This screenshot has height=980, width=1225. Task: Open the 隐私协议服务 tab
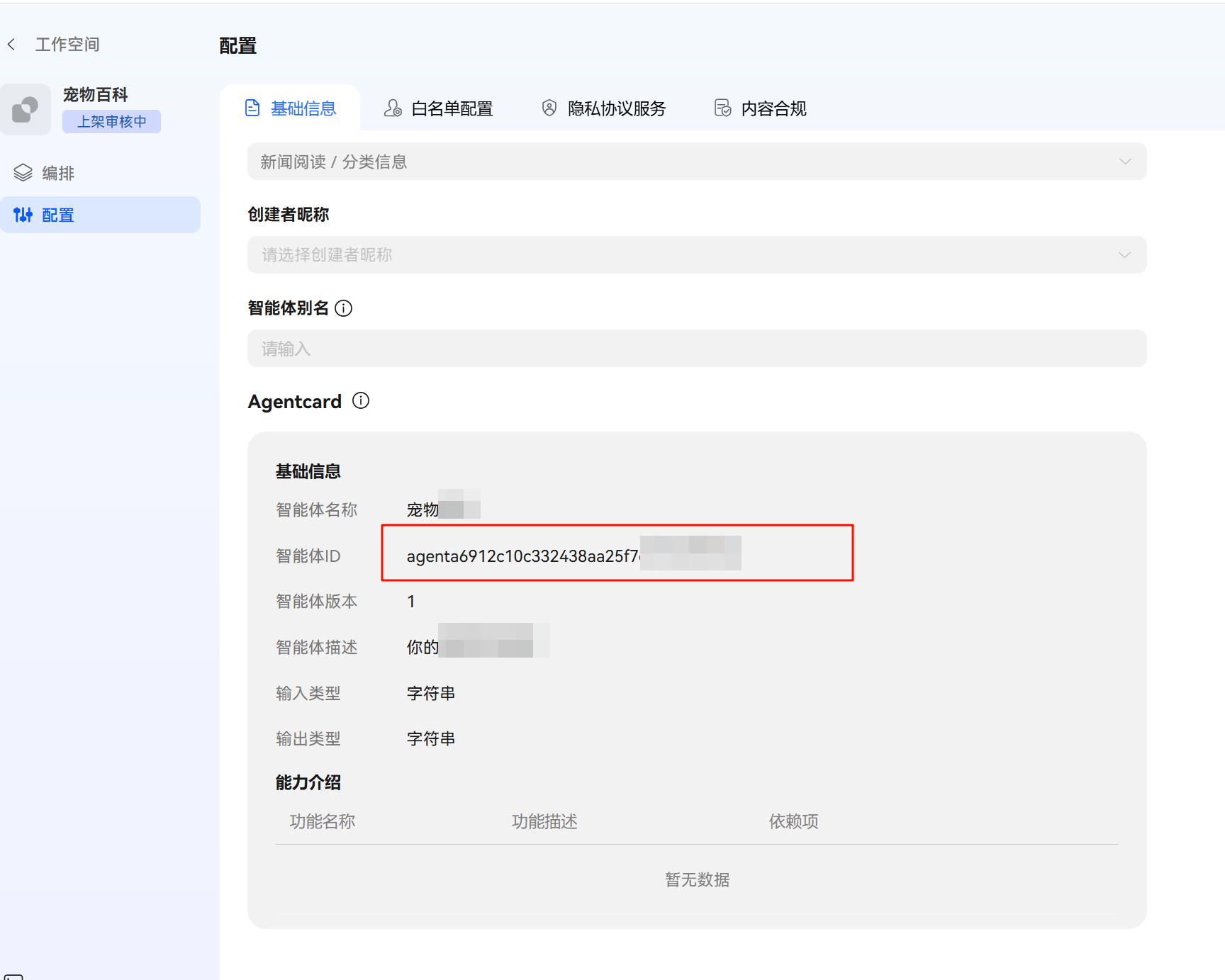pos(616,108)
